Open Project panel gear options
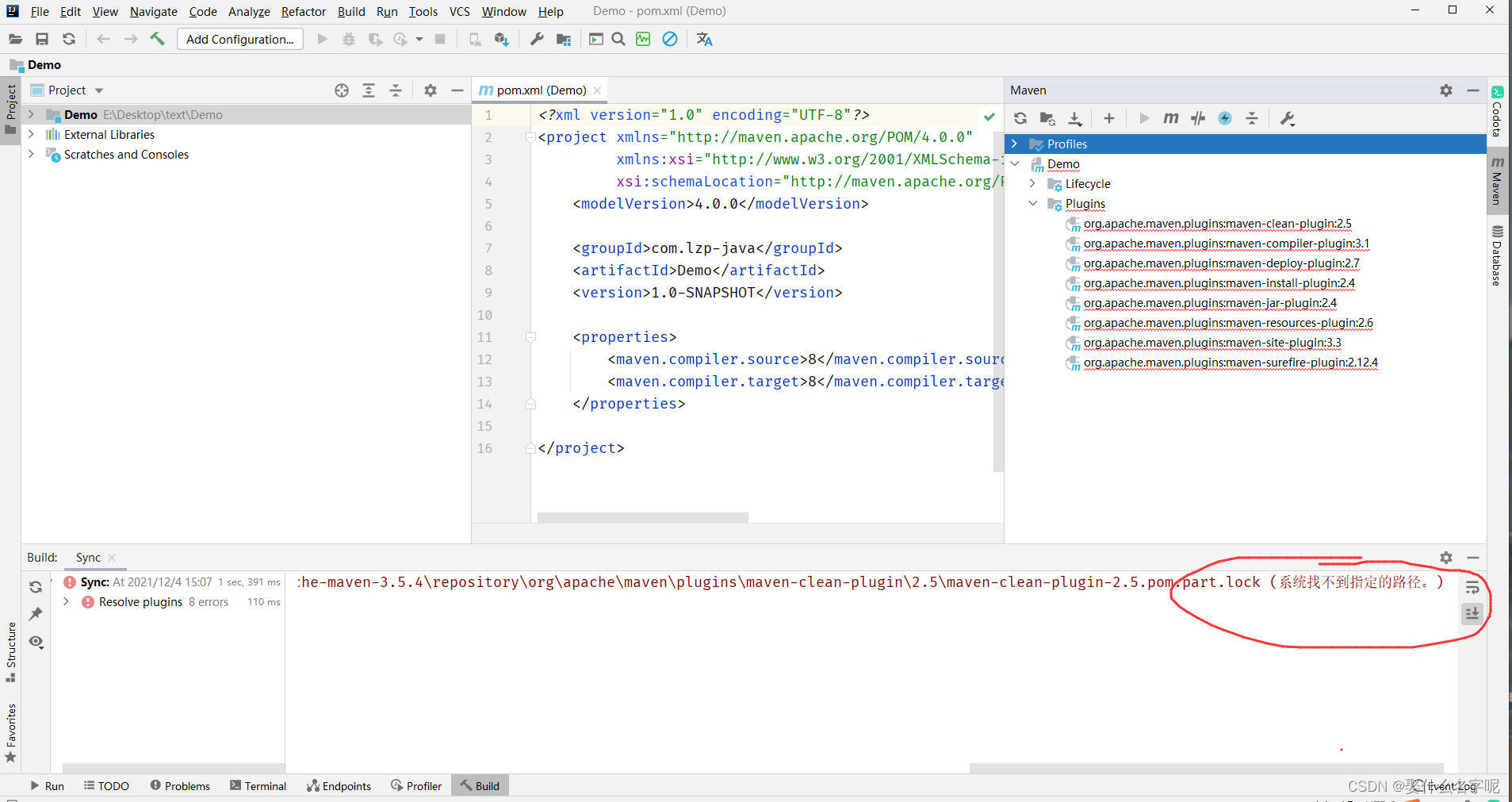Viewport: 1512px width, 802px height. pyautogui.click(x=431, y=90)
